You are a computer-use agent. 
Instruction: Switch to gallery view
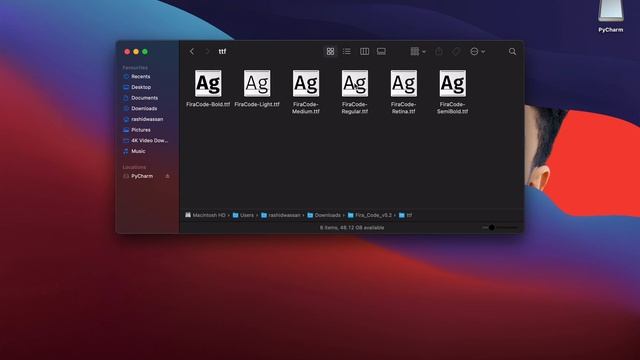[381, 51]
